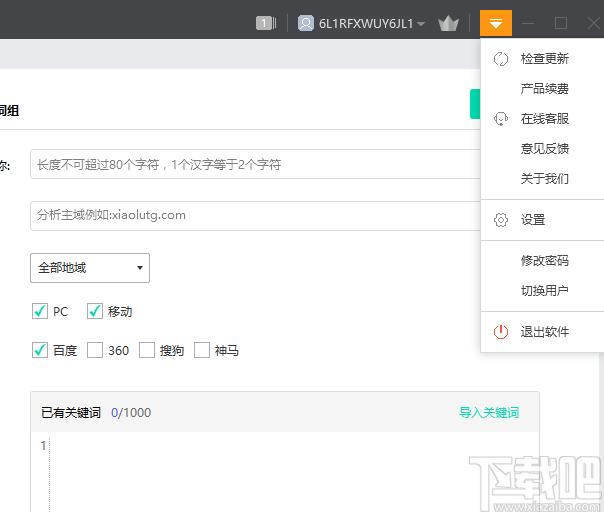Click the user avatar icon
Viewport: 604px width, 512px height.
click(x=306, y=23)
